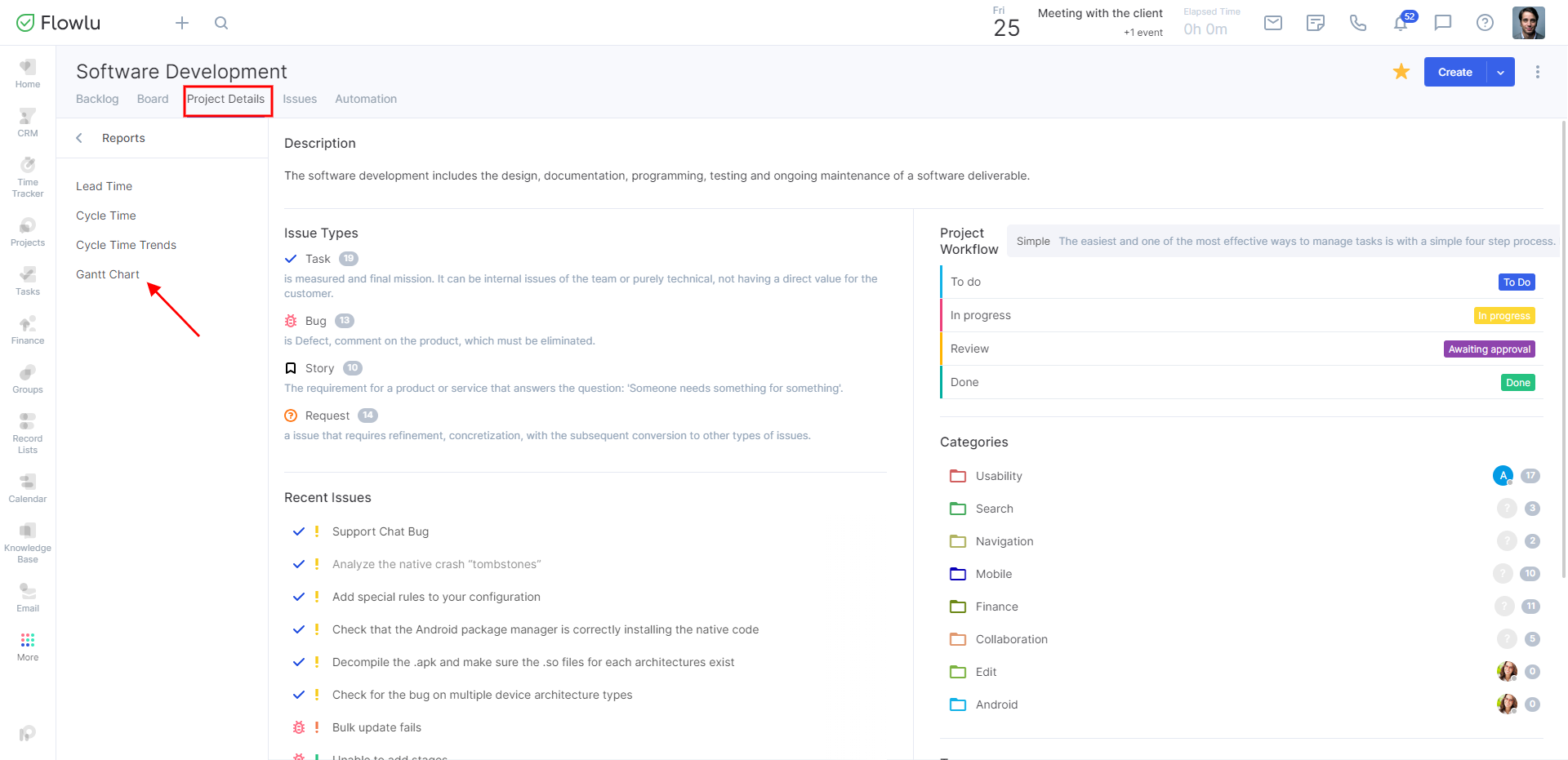Image resolution: width=1568 pixels, height=760 pixels.
Task: Open the help question mark icon
Action: point(1484,23)
